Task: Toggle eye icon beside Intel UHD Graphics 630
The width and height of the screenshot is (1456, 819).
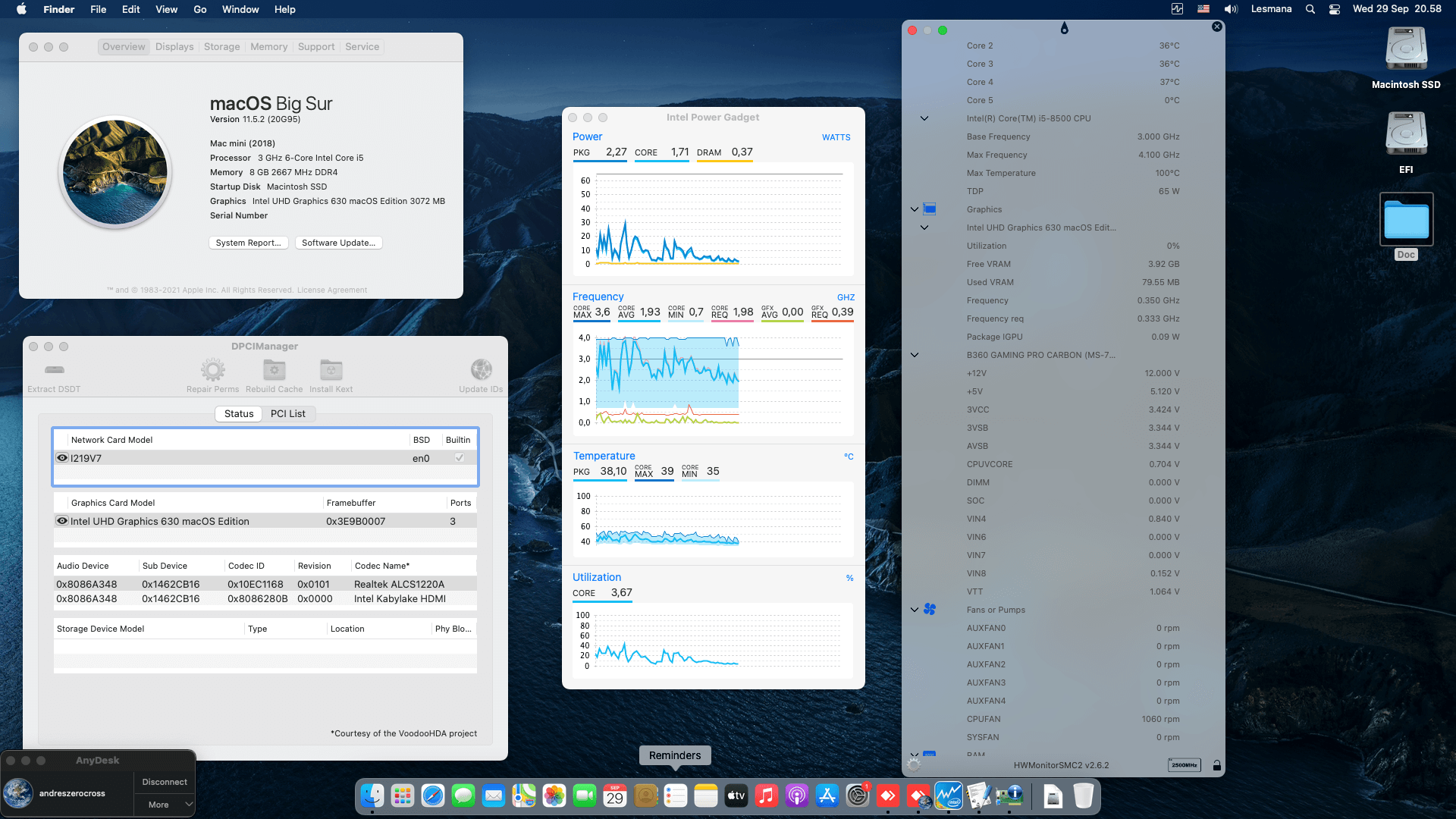Action: (x=62, y=521)
